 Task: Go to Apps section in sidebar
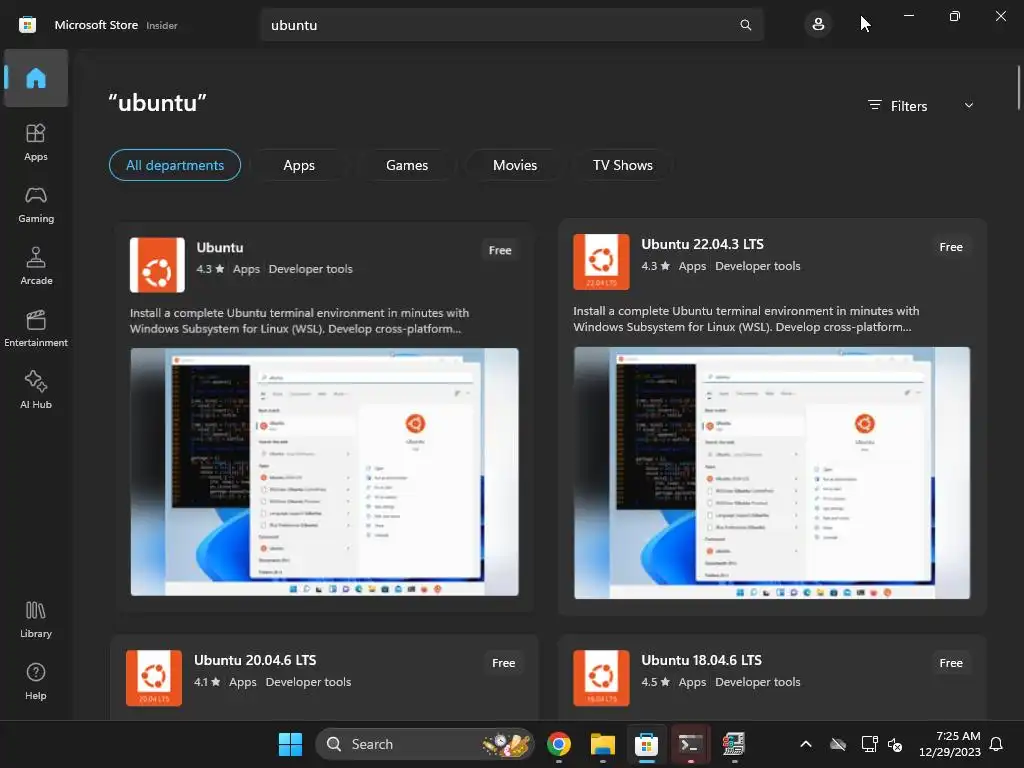pos(36,142)
